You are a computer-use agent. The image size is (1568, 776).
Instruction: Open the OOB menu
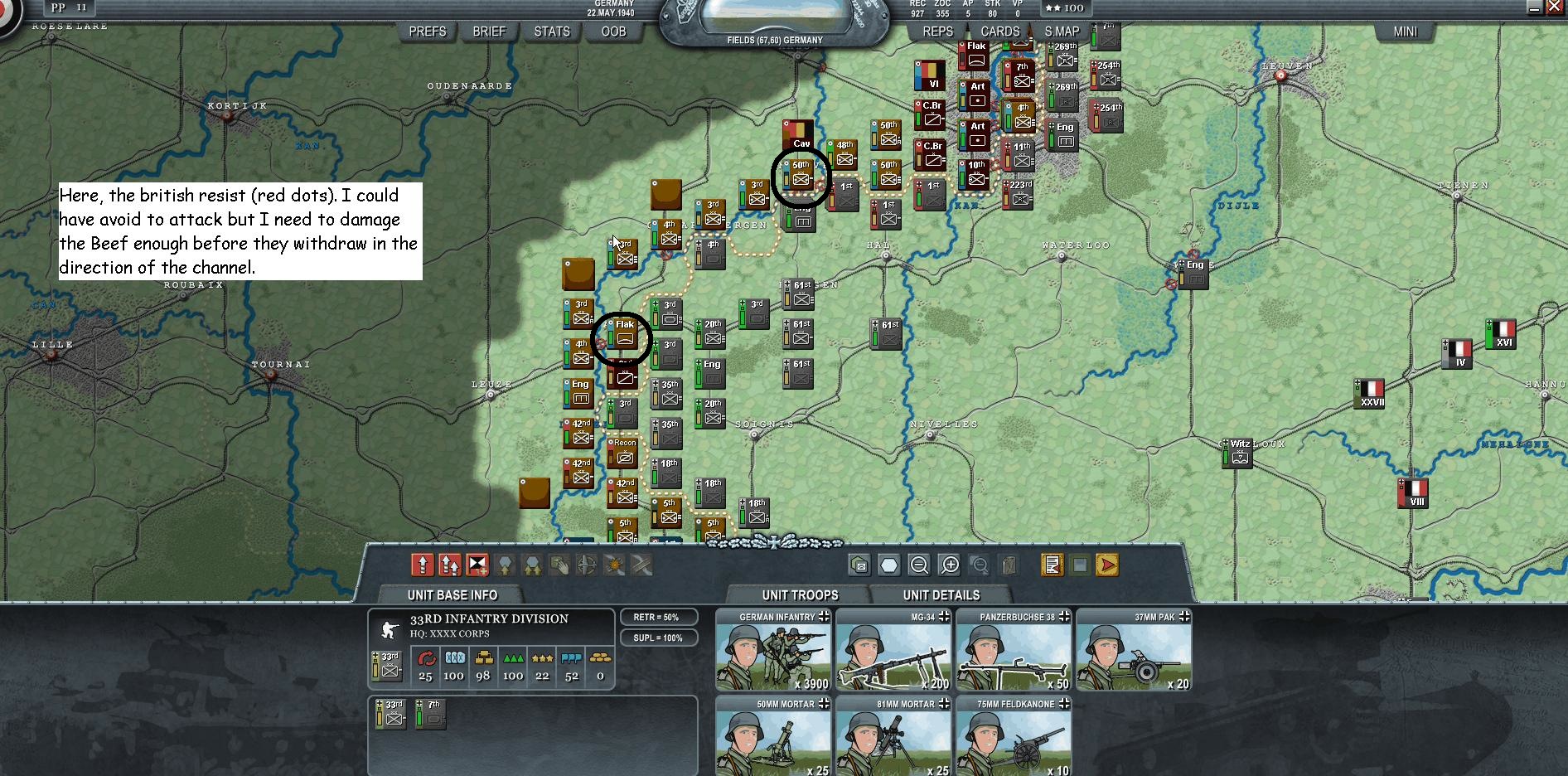(x=613, y=32)
